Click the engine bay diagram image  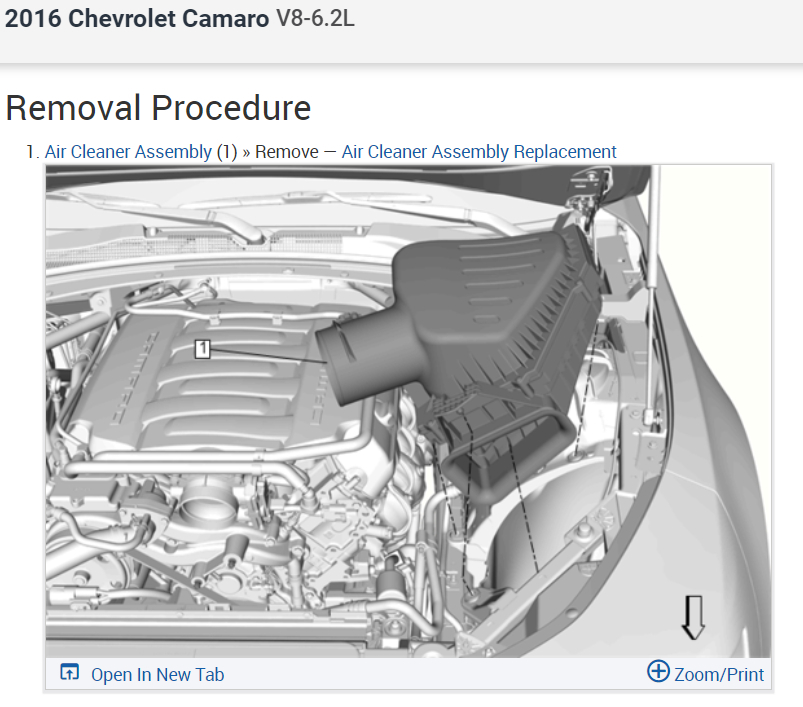tap(408, 411)
